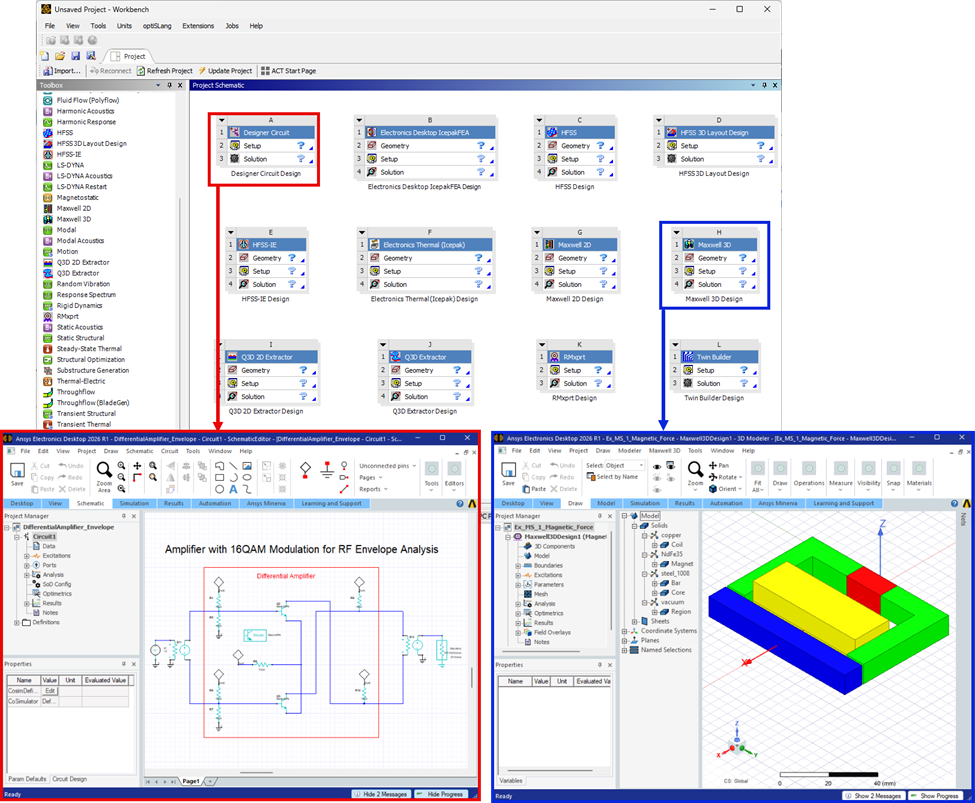Open the Rotate dropdown in Maxwell ribbon
This screenshot has width=975, height=803.
[x=726, y=477]
